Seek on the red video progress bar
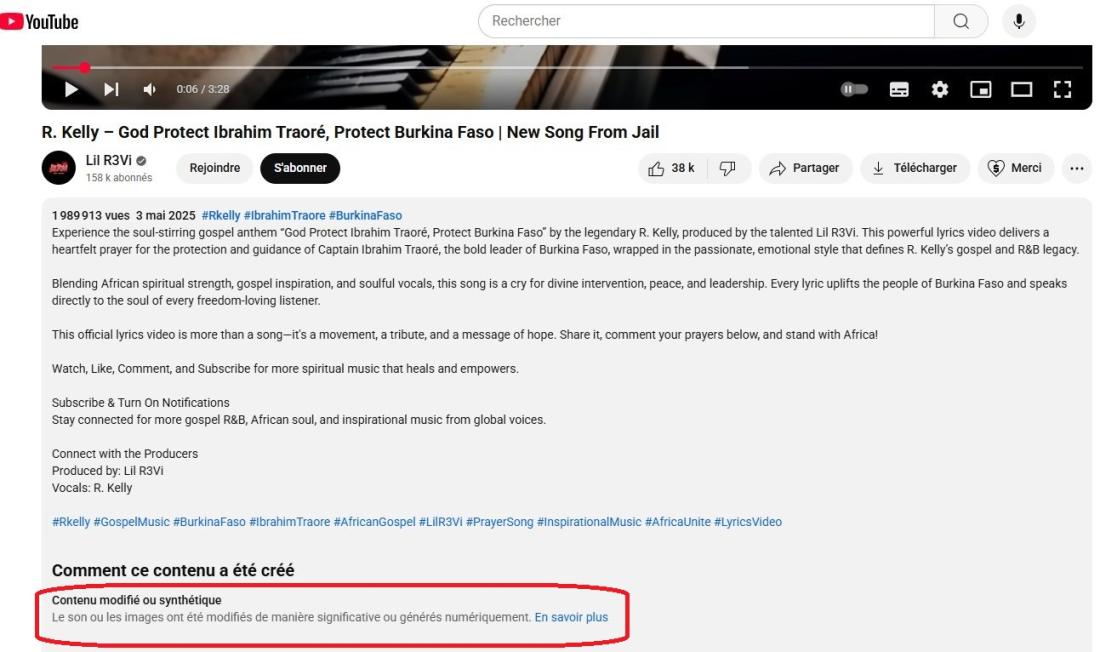The image size is (1100, 652). pos(567,68)
